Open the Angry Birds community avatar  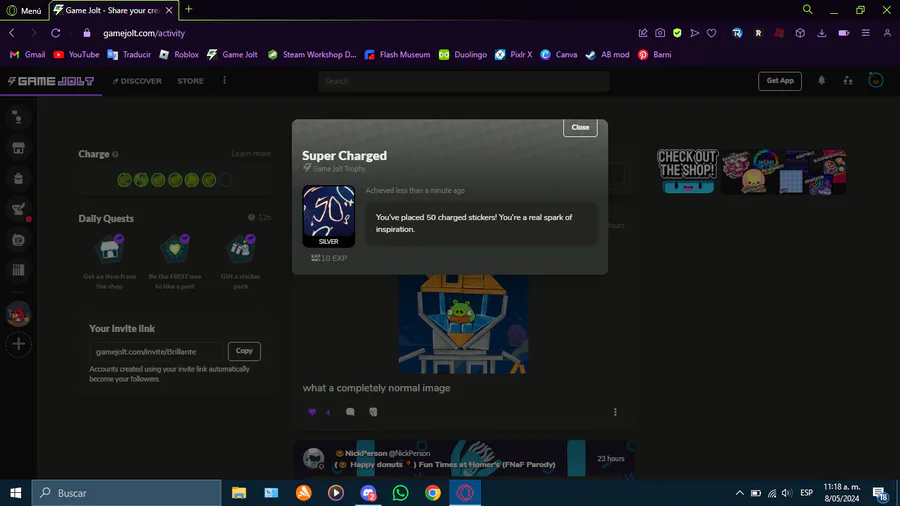tap(18, 314)
